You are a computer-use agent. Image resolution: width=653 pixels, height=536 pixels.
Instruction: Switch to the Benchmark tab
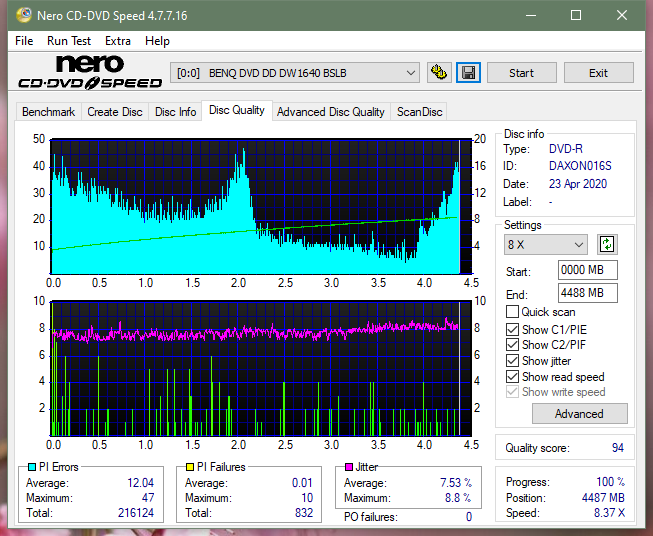(x=49, y=112)
